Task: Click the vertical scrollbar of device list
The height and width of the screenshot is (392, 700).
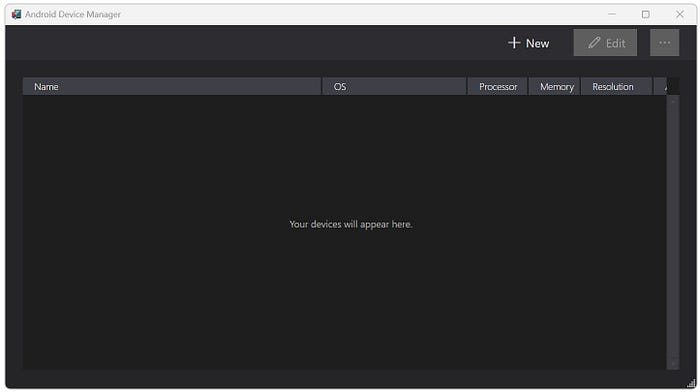Action: tap(673, 232)
